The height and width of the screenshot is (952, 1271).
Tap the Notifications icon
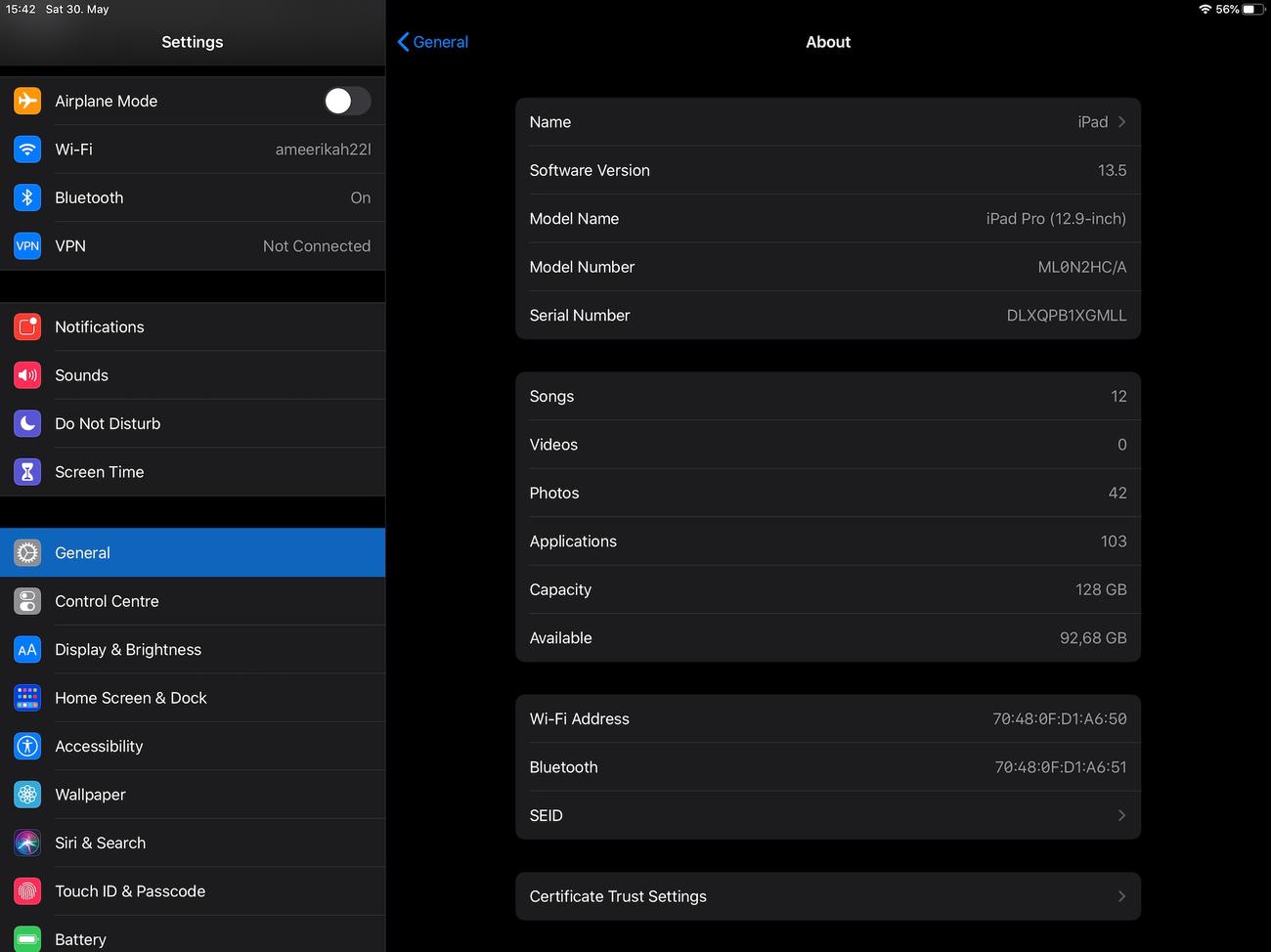pos(27,326)
